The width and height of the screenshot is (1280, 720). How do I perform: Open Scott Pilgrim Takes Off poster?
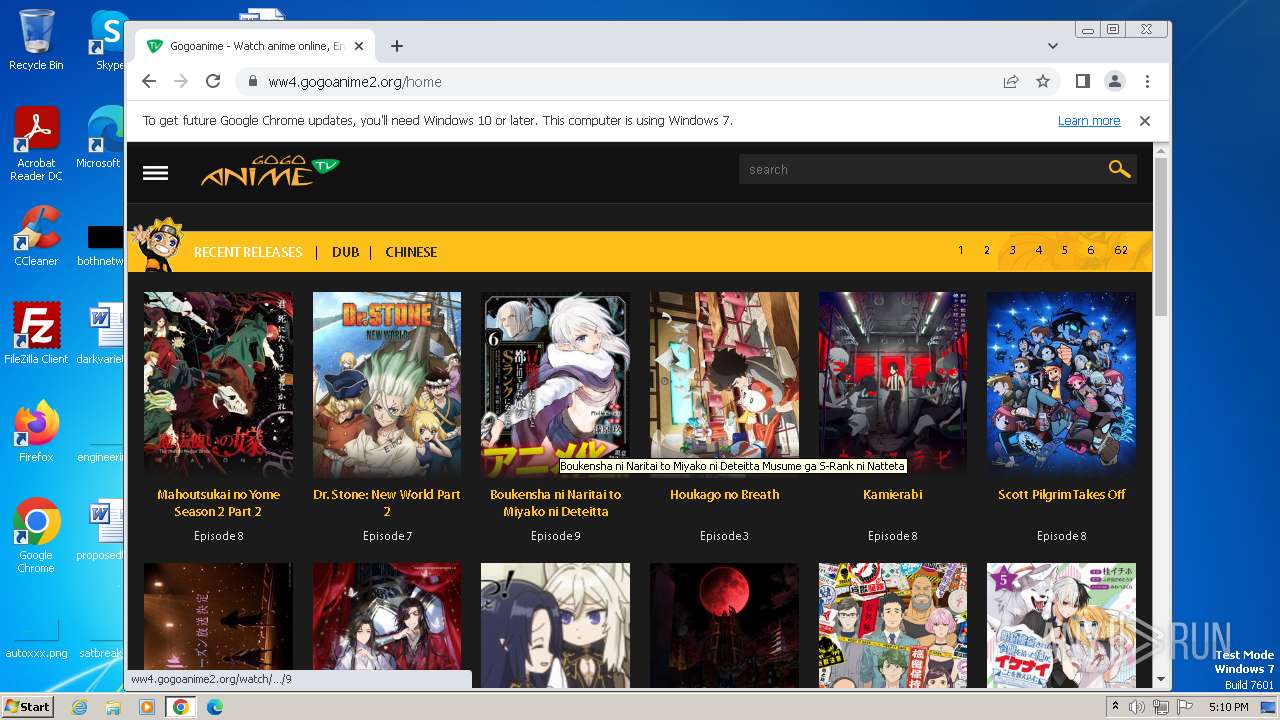1061,385
